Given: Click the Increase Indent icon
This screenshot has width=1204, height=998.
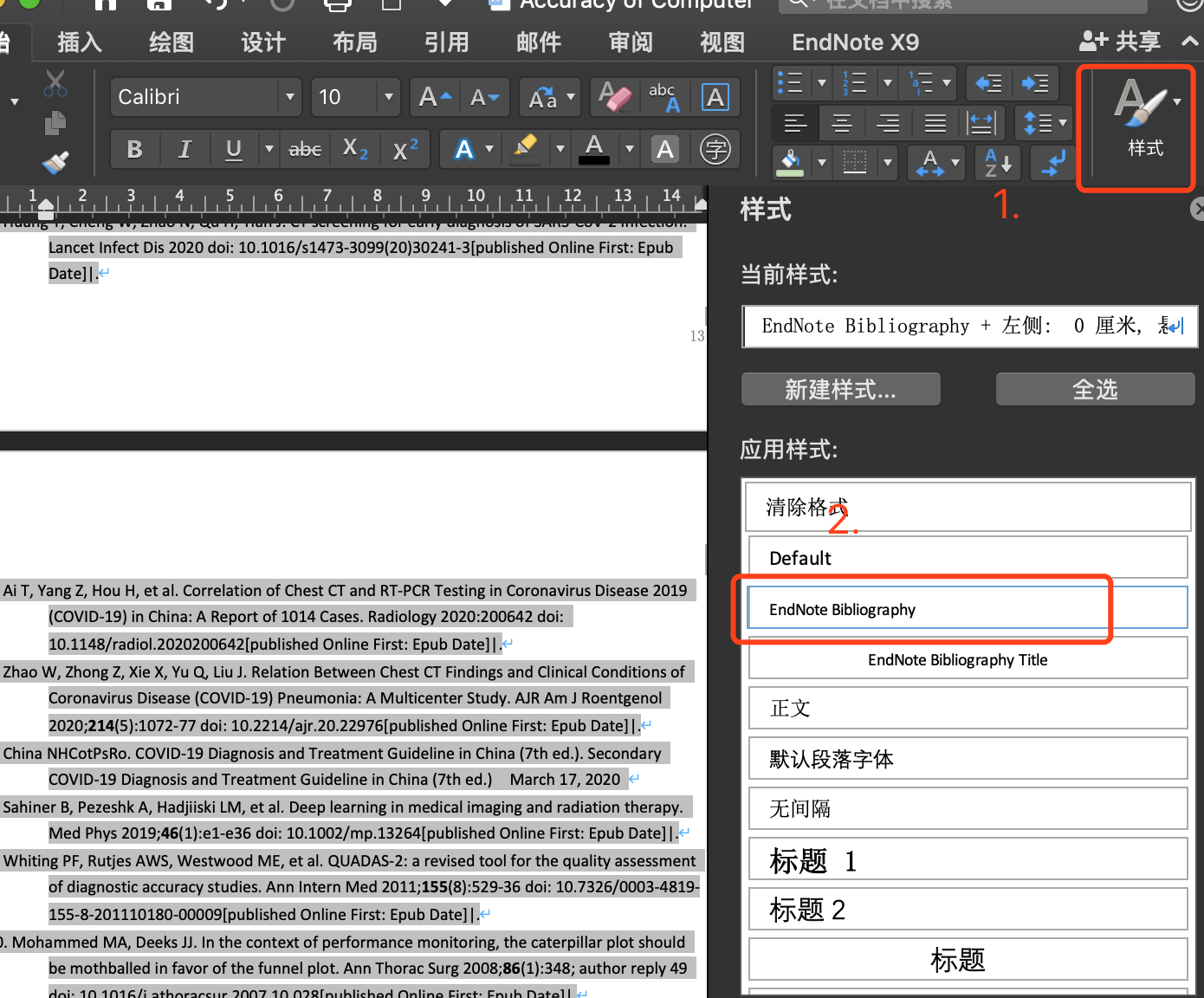Looking at the screenshot, I should pyautogui.click(x=1036, y=83).
